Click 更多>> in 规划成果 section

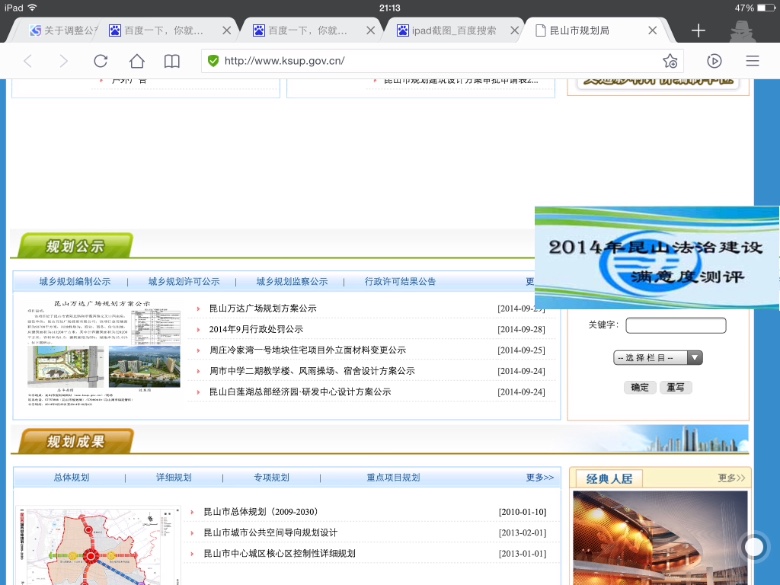(x=539, y=478)
